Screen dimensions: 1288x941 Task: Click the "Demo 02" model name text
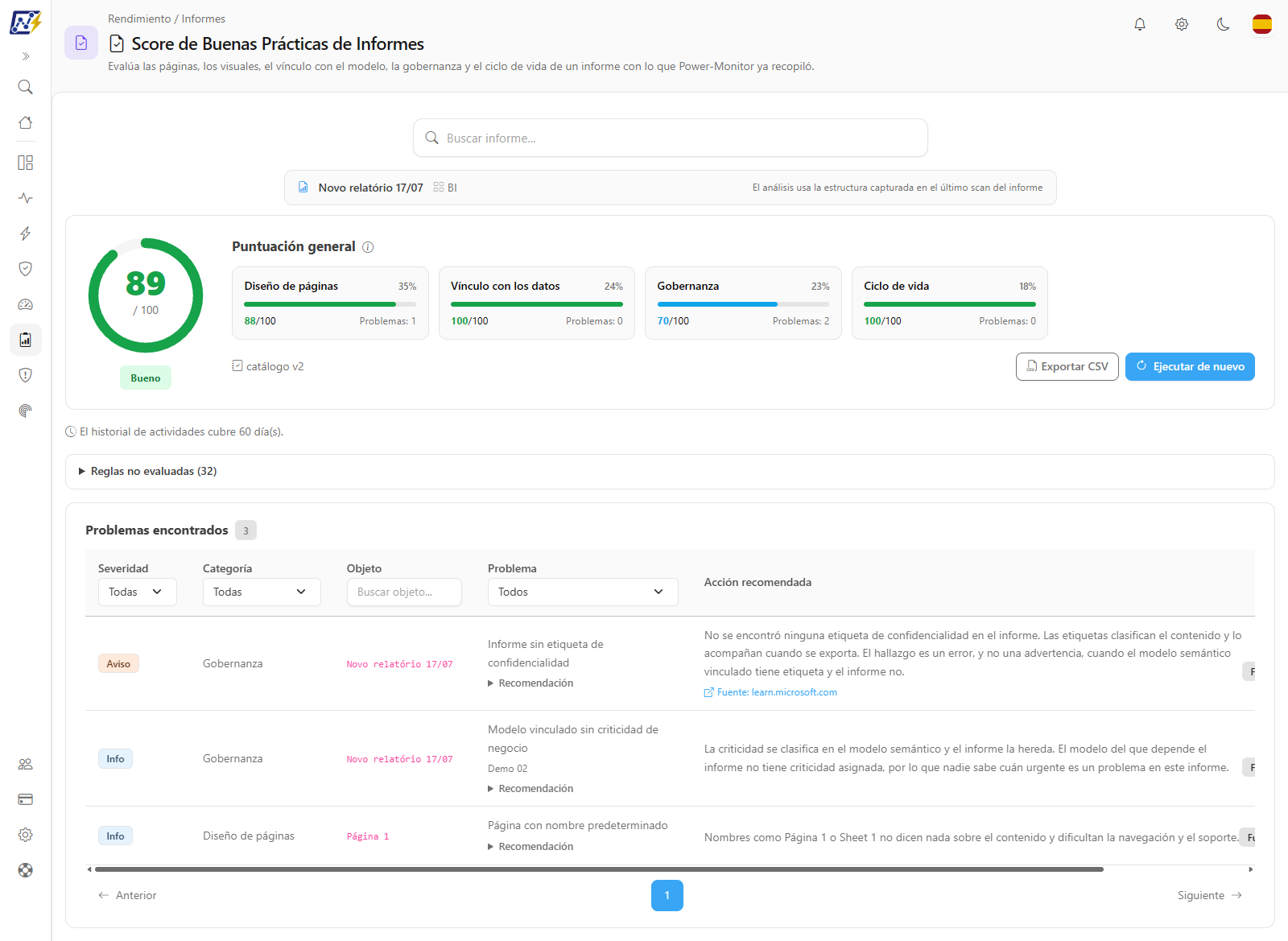pyautogui.click(x=508, y=769)
